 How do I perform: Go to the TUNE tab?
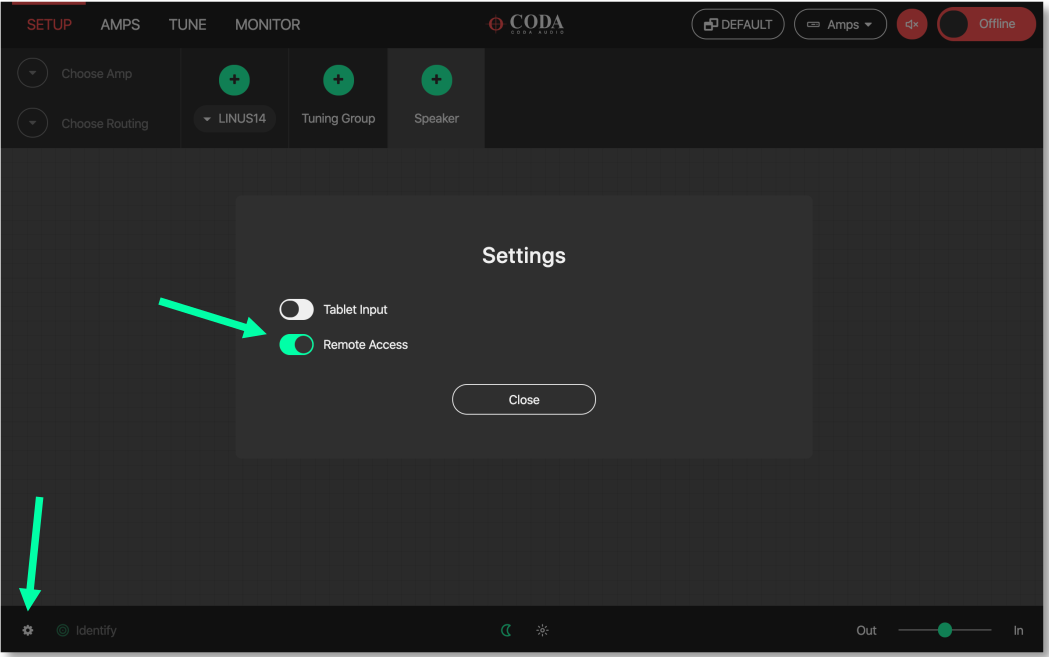[187, 25]
